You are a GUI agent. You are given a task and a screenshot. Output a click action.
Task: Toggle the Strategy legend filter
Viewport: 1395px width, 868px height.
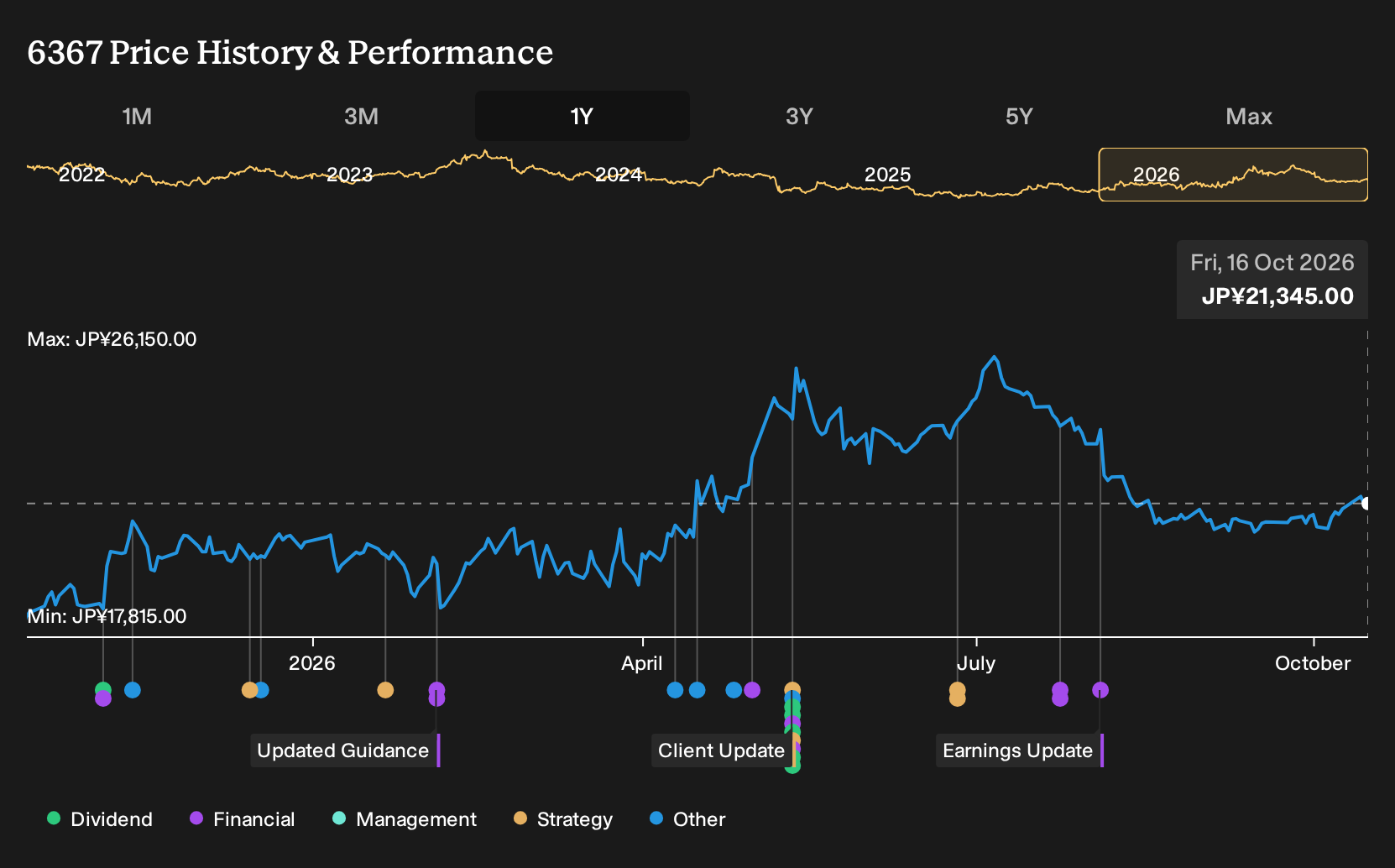(563, 819)
